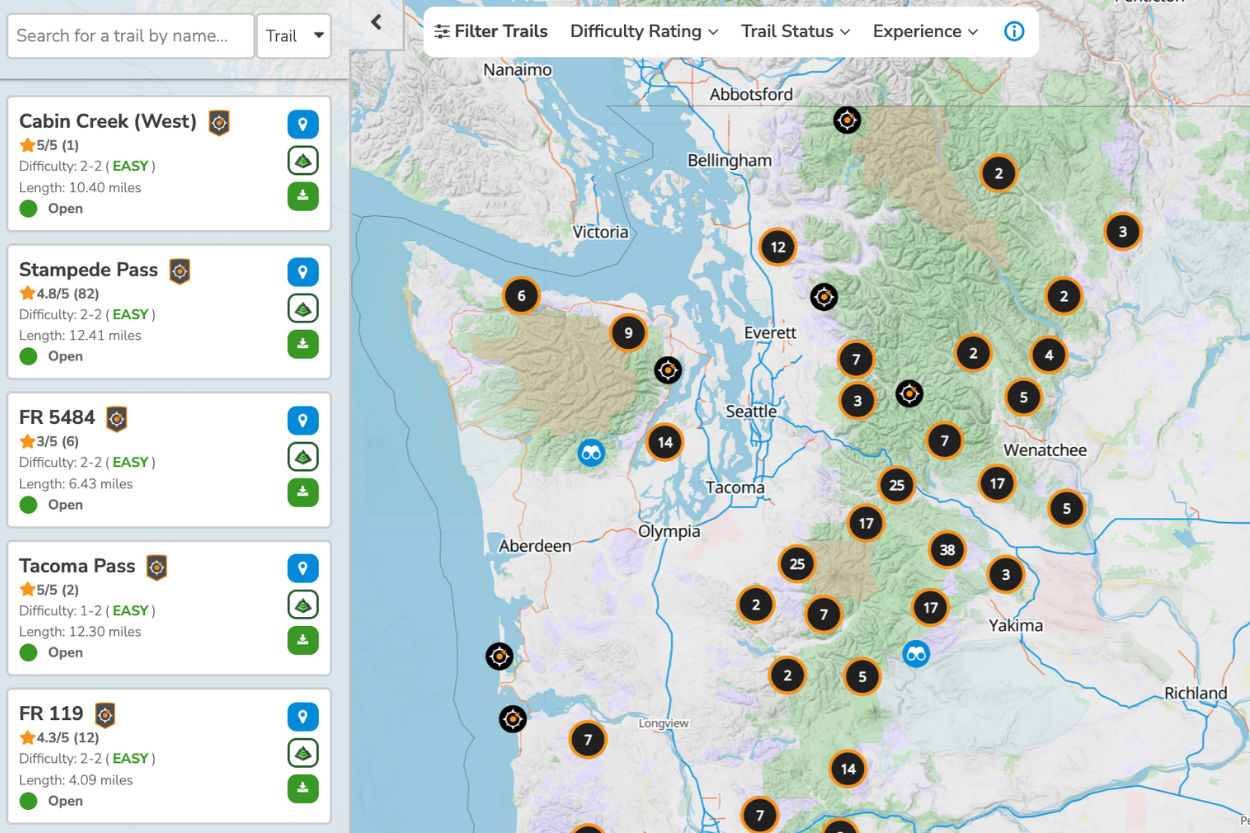The width and height of the screenshot is (1250, 833).
Task: Open the Stampede Pass trail title
Action: (x=89, y=269)
